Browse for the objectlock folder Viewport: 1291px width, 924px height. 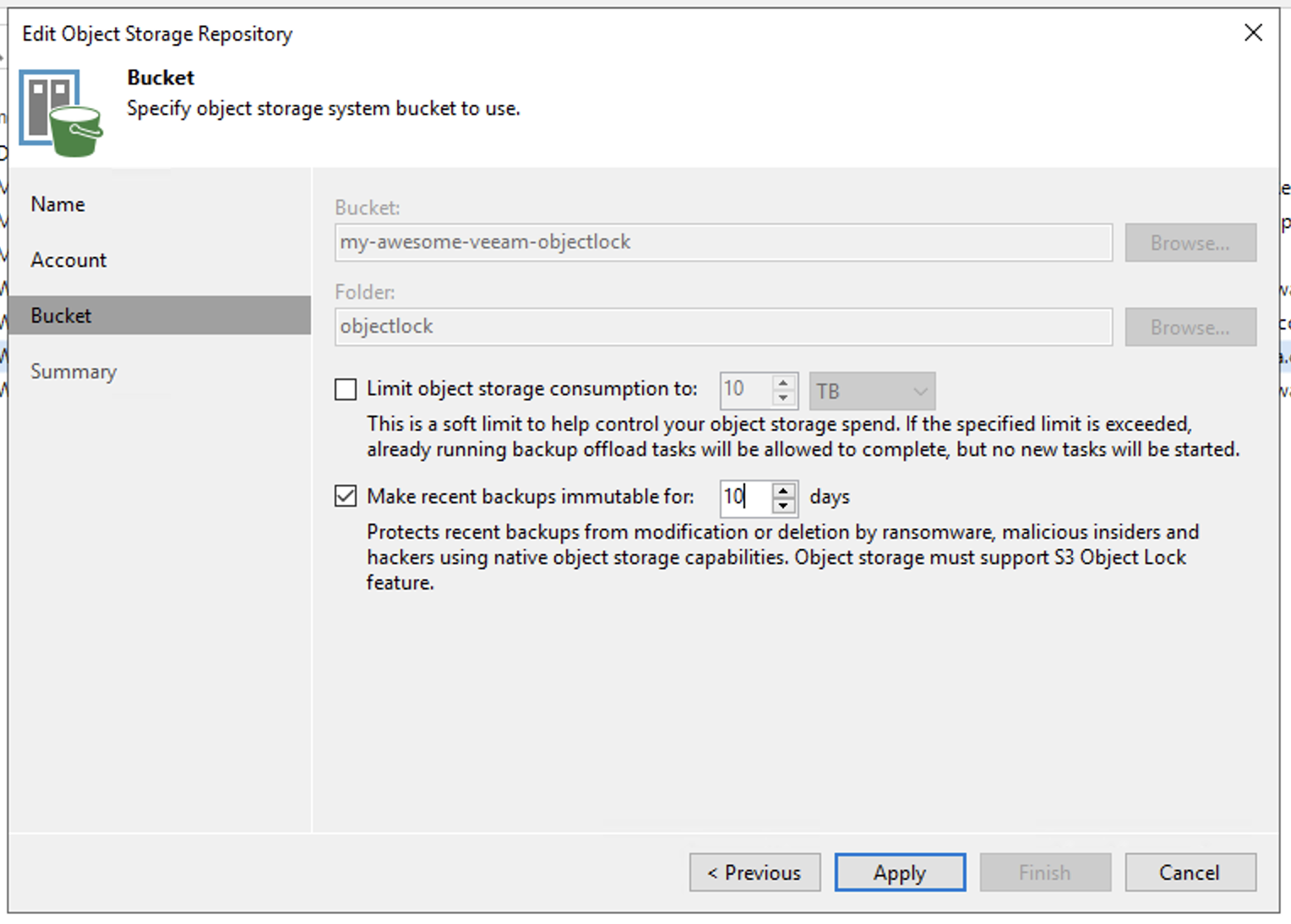pyautogui.click(x=1190, y=327)
